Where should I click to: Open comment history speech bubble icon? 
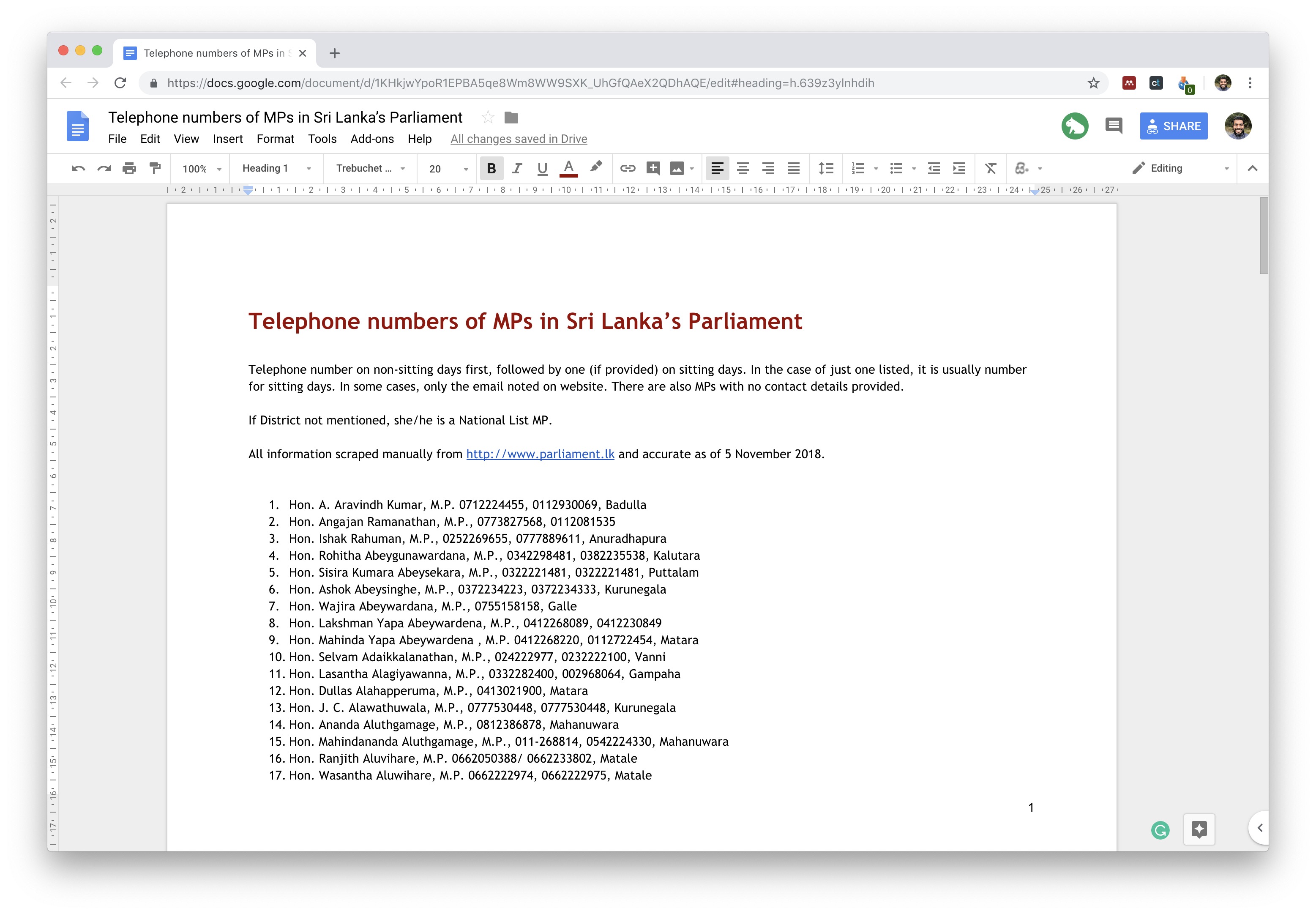(1114, 126)
